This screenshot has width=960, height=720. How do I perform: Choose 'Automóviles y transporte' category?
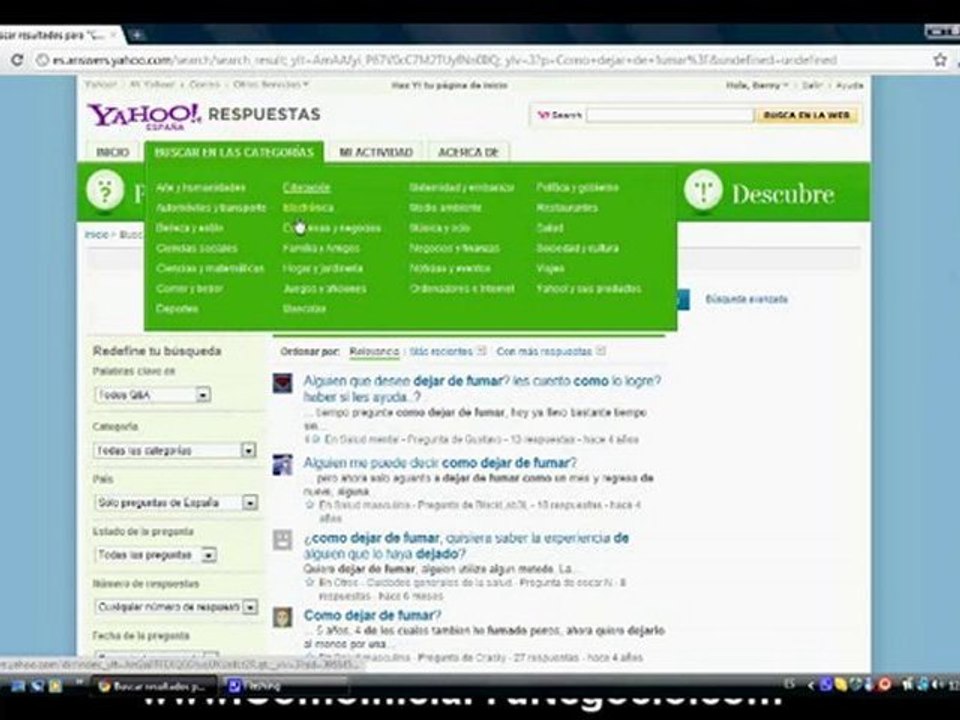pos(211,208)
